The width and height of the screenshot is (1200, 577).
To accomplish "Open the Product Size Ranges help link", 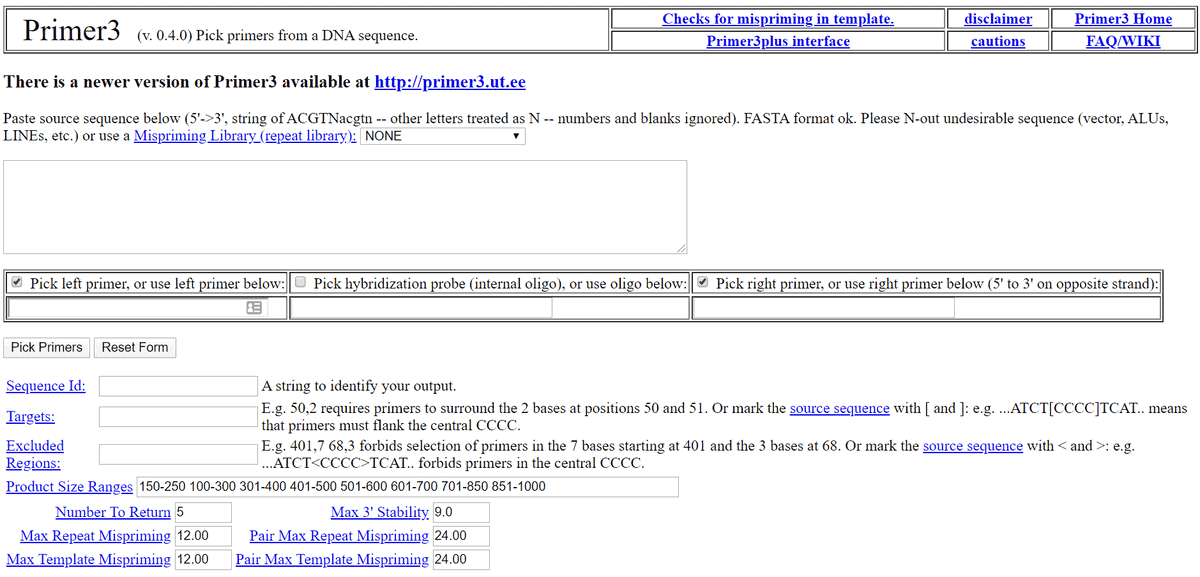I will click(x=69, y=487).
